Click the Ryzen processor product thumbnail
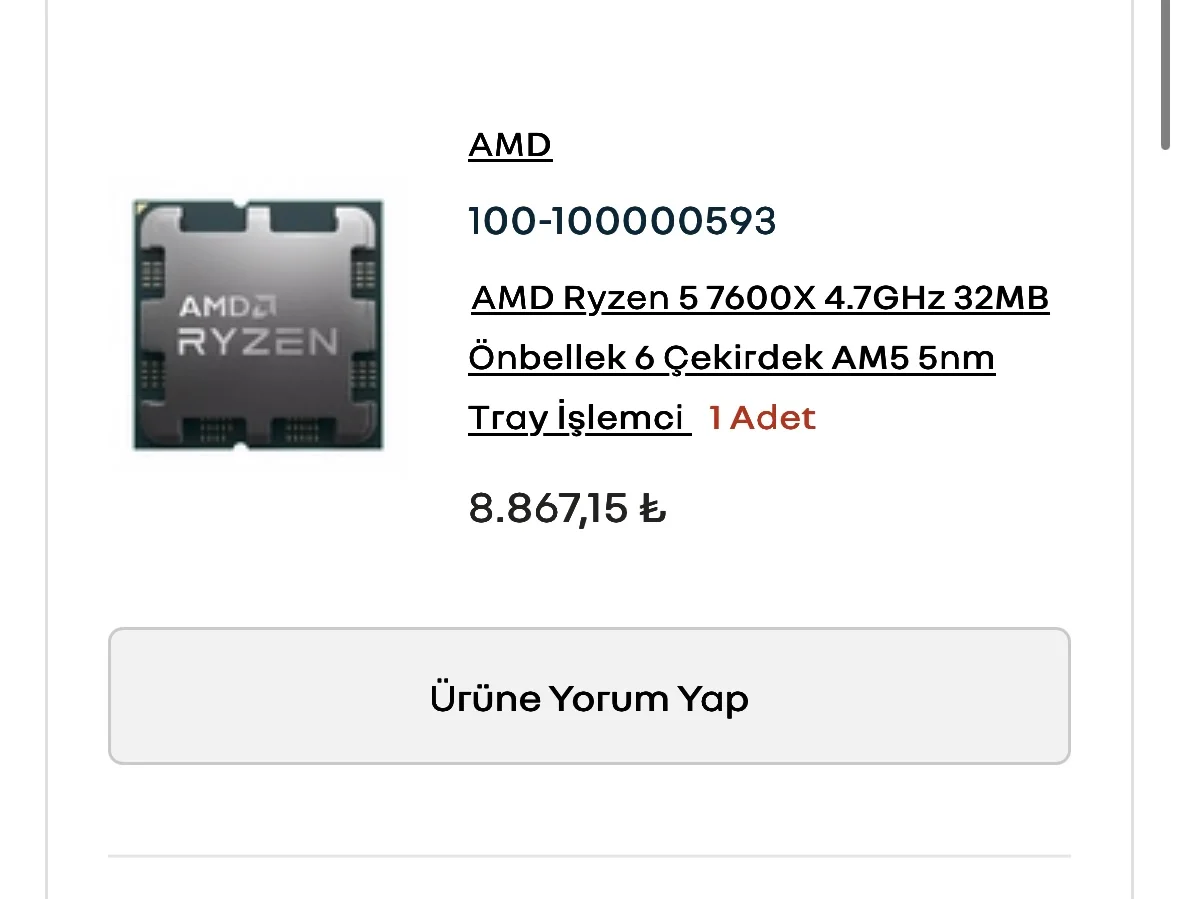Image resolution: width=1179 pixels, height=899 pixels. point(258,325)
